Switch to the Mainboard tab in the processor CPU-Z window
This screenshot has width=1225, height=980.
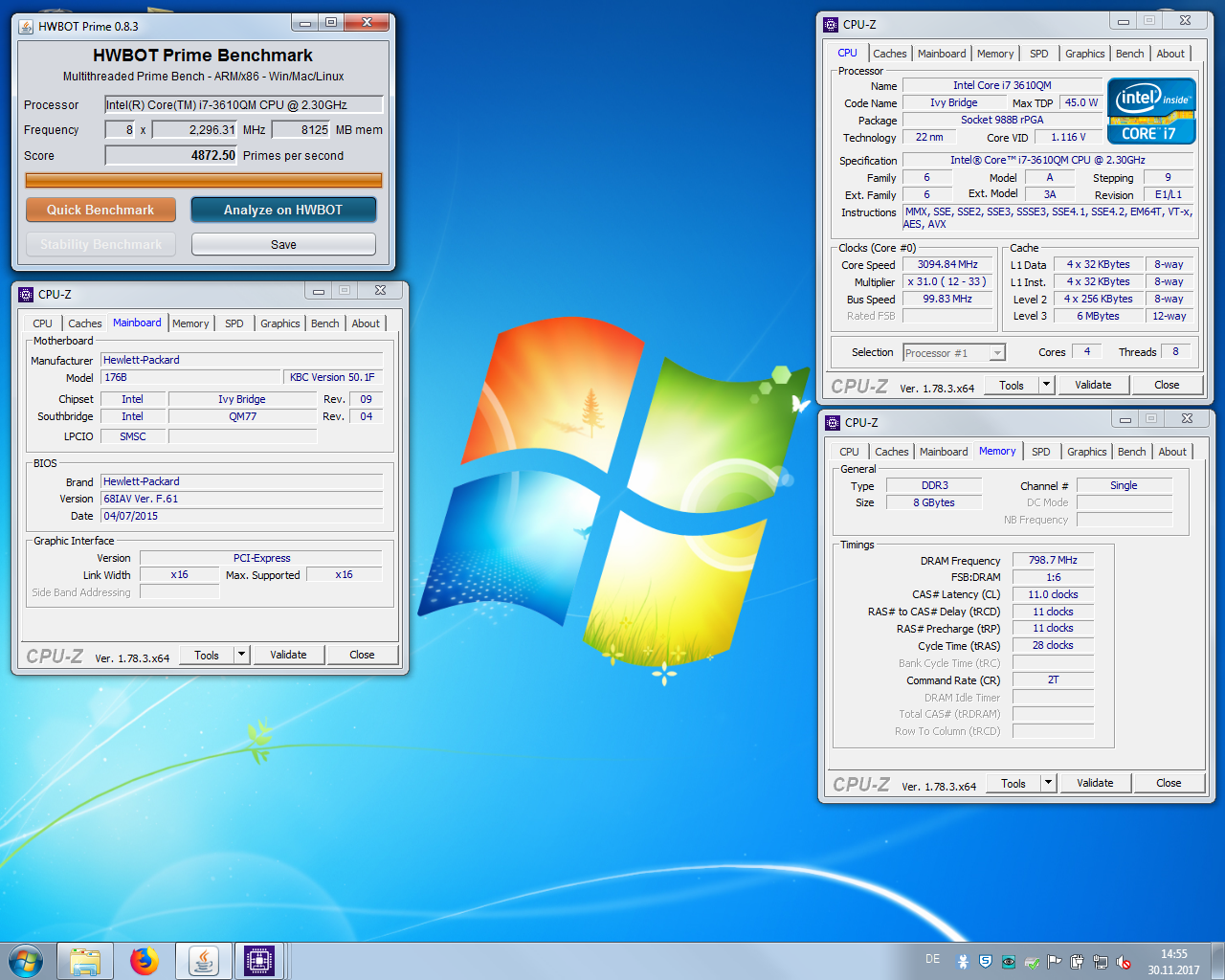pos(942,54)
